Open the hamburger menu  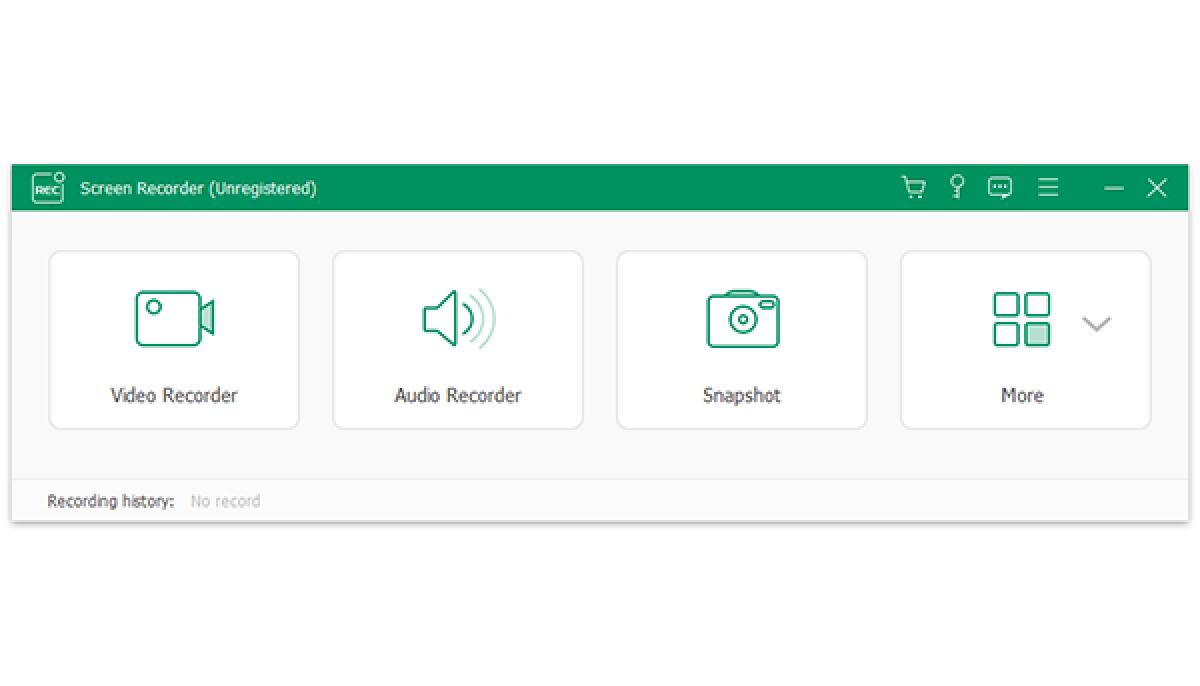(x=1048, y=187)
